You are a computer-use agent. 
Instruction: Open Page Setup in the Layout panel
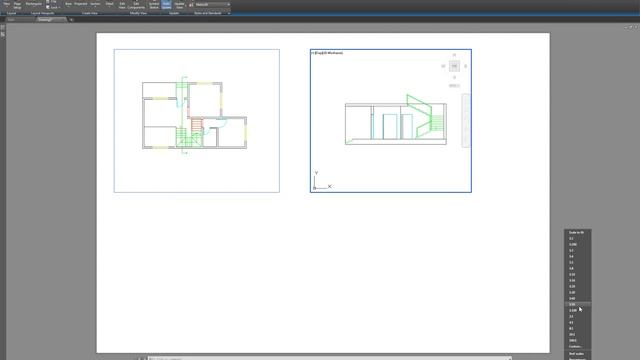17,5
